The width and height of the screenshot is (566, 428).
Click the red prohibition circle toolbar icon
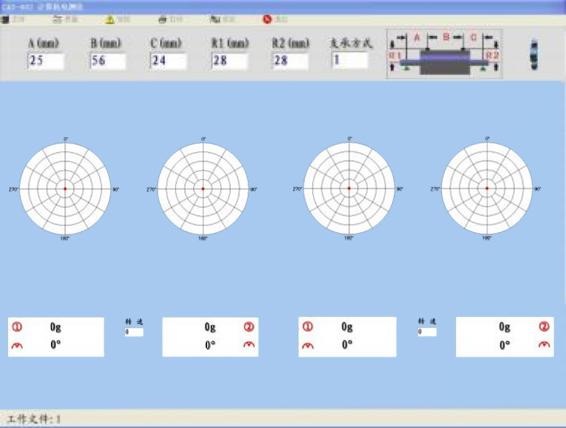click(267, 19)
